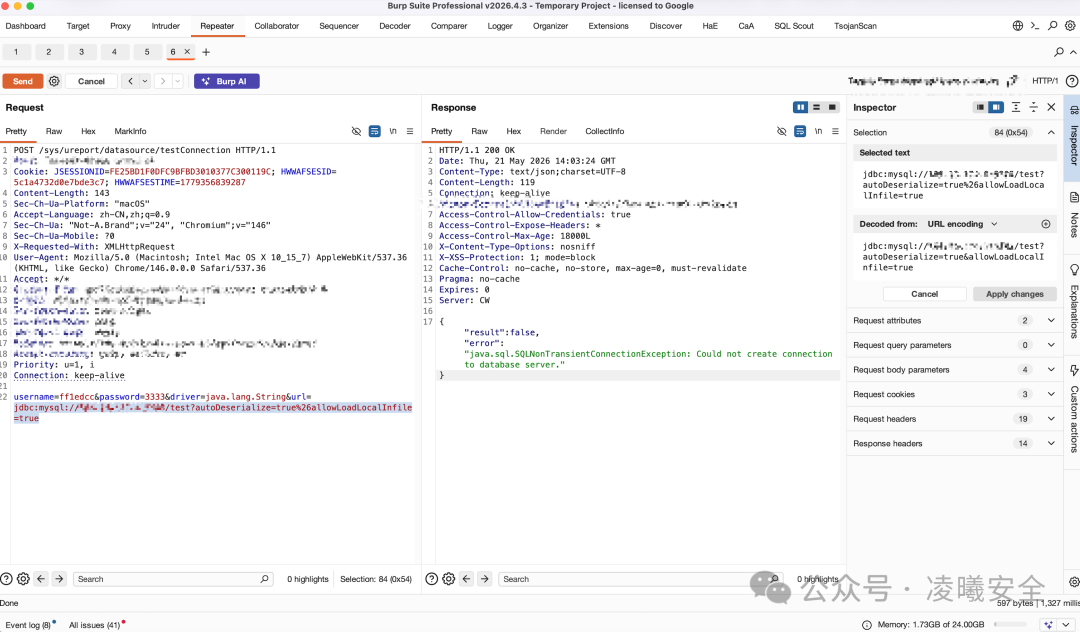Open Request editor hamburger menu
This screenshot has width=1080, height=632.
click(410, 131)
